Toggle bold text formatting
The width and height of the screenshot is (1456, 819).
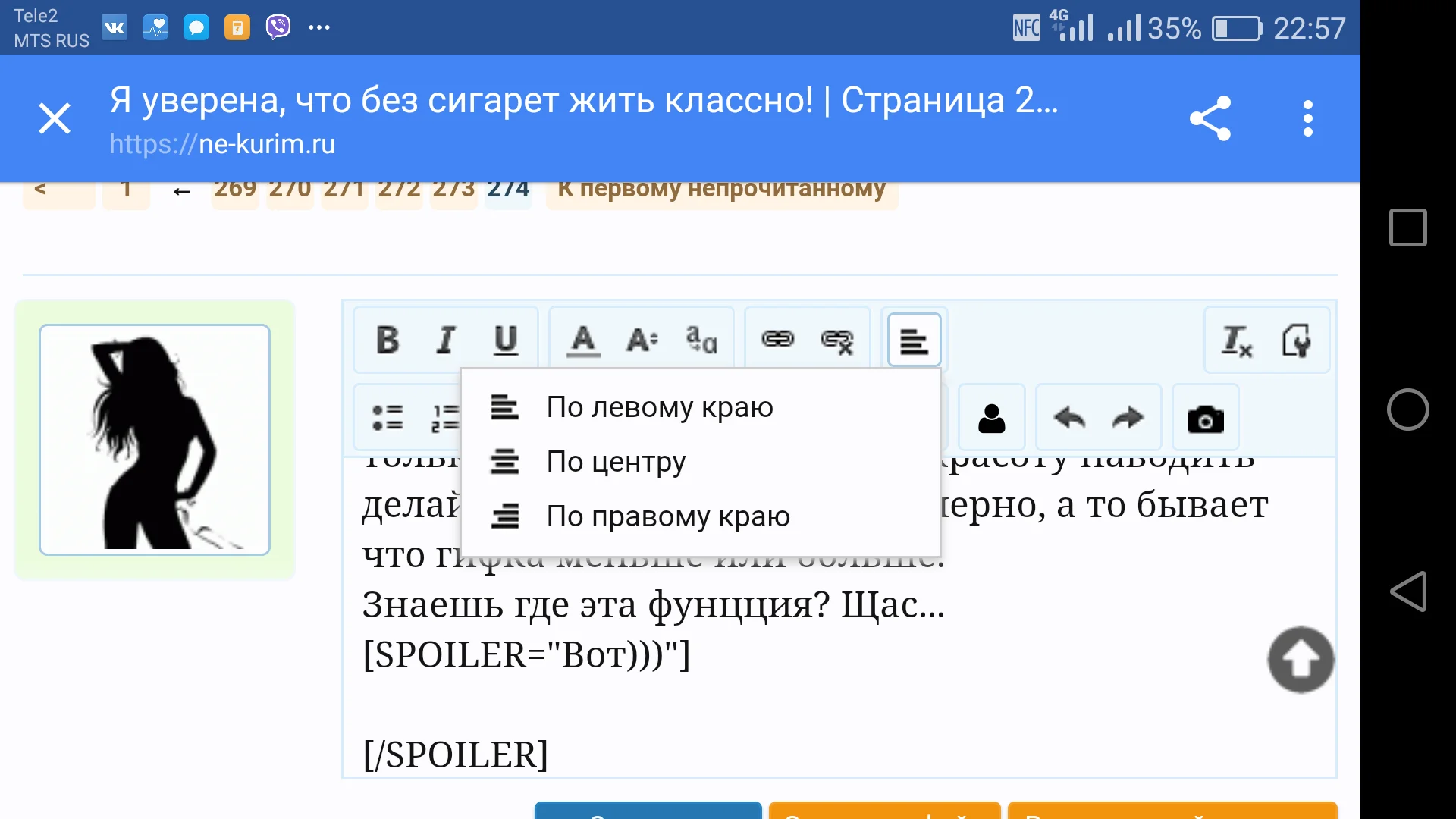[x=388, y=340]
